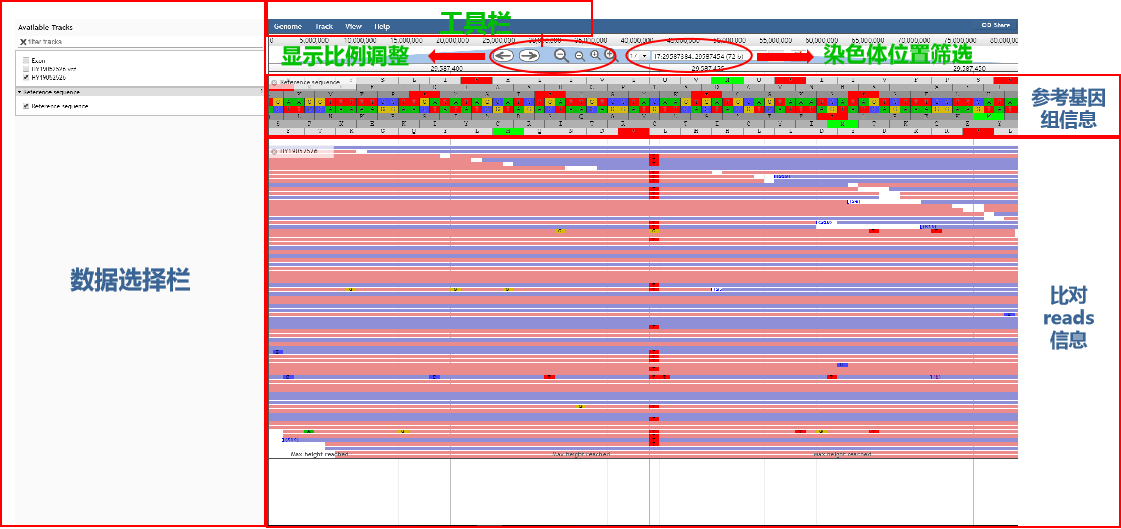Open the Help menu
The image size is (1121, 529).
click(382, 26)
